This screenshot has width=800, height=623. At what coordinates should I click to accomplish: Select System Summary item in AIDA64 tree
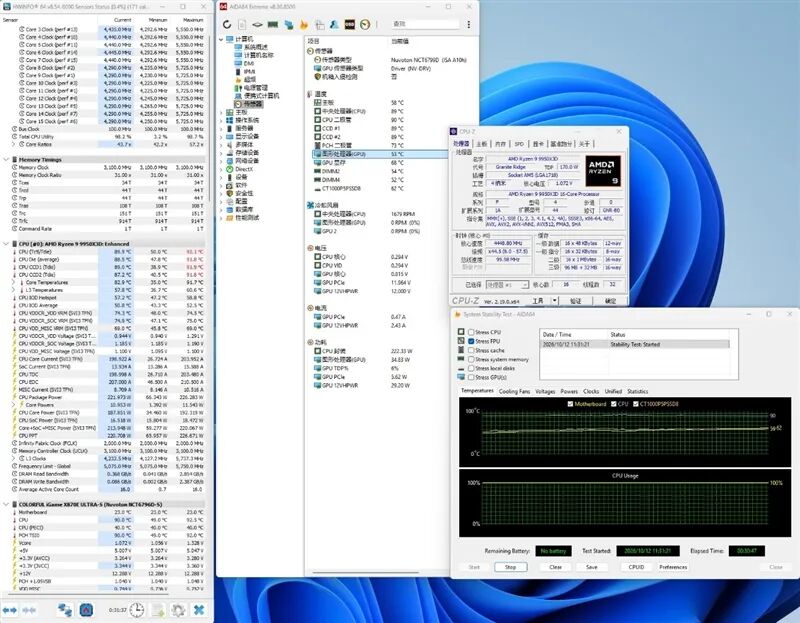pyautogui.click(x=251, y=47)
